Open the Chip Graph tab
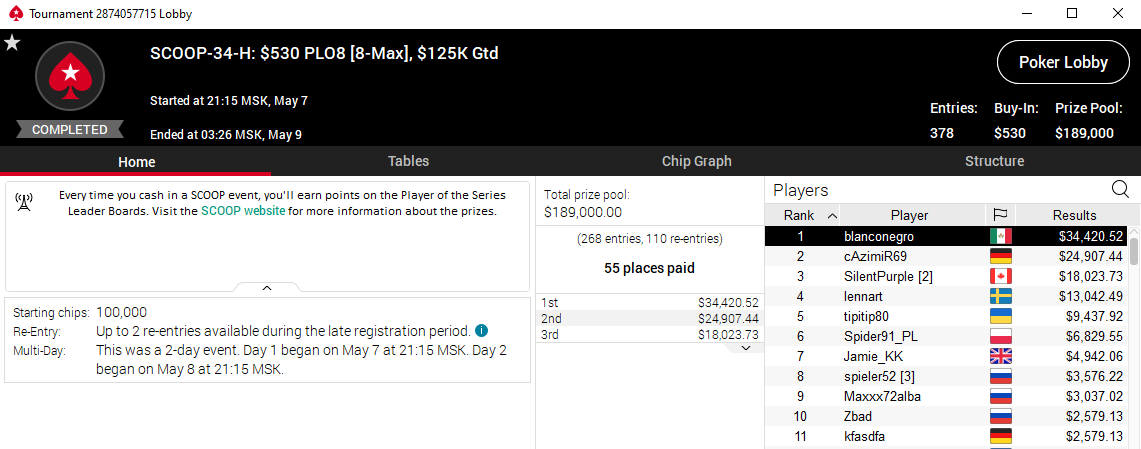This screenshot has height=449, width=1141. click(697, 161)
